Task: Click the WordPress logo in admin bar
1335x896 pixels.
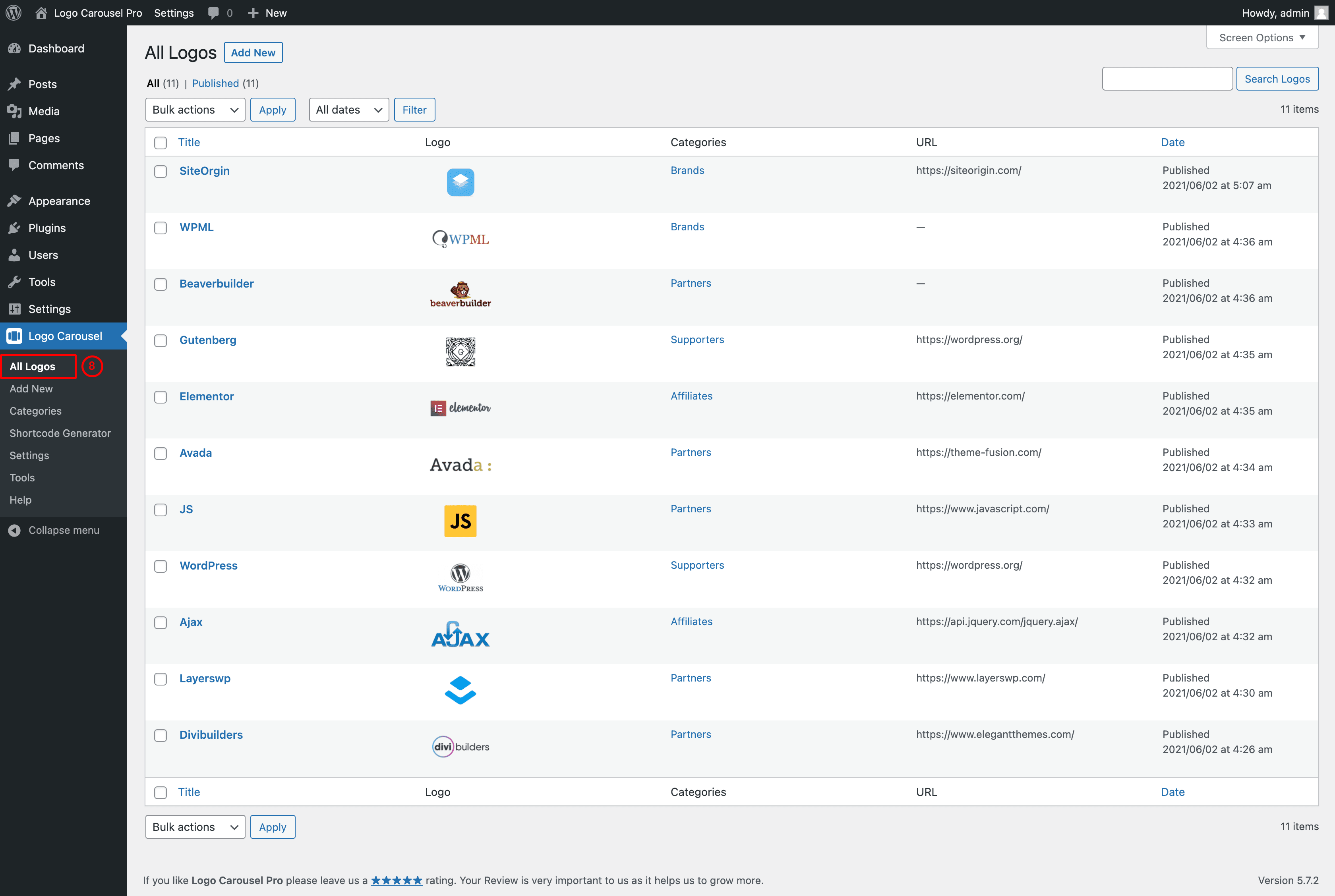Action: [14, 13]
